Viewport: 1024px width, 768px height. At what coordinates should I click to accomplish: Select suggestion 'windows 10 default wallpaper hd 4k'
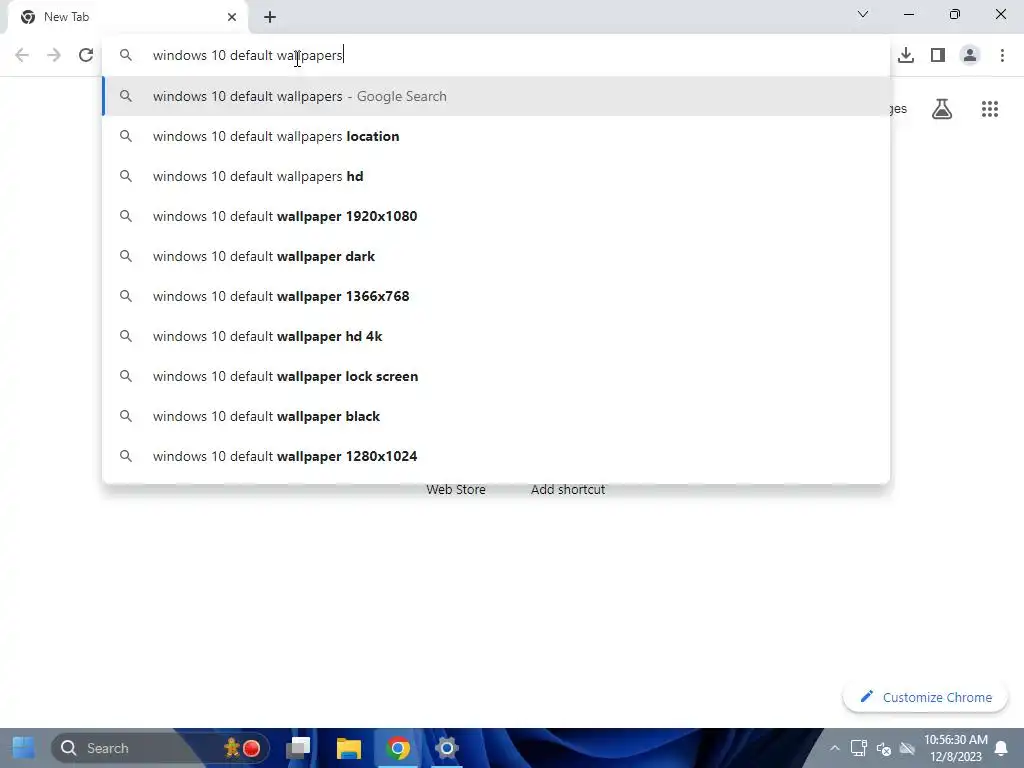(496, 336)
